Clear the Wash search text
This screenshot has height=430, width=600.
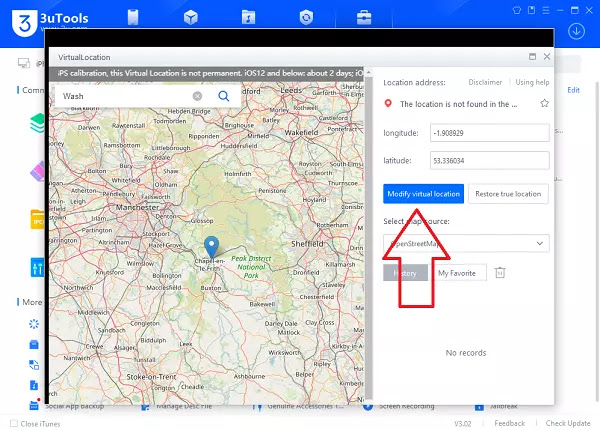point(197,96)
